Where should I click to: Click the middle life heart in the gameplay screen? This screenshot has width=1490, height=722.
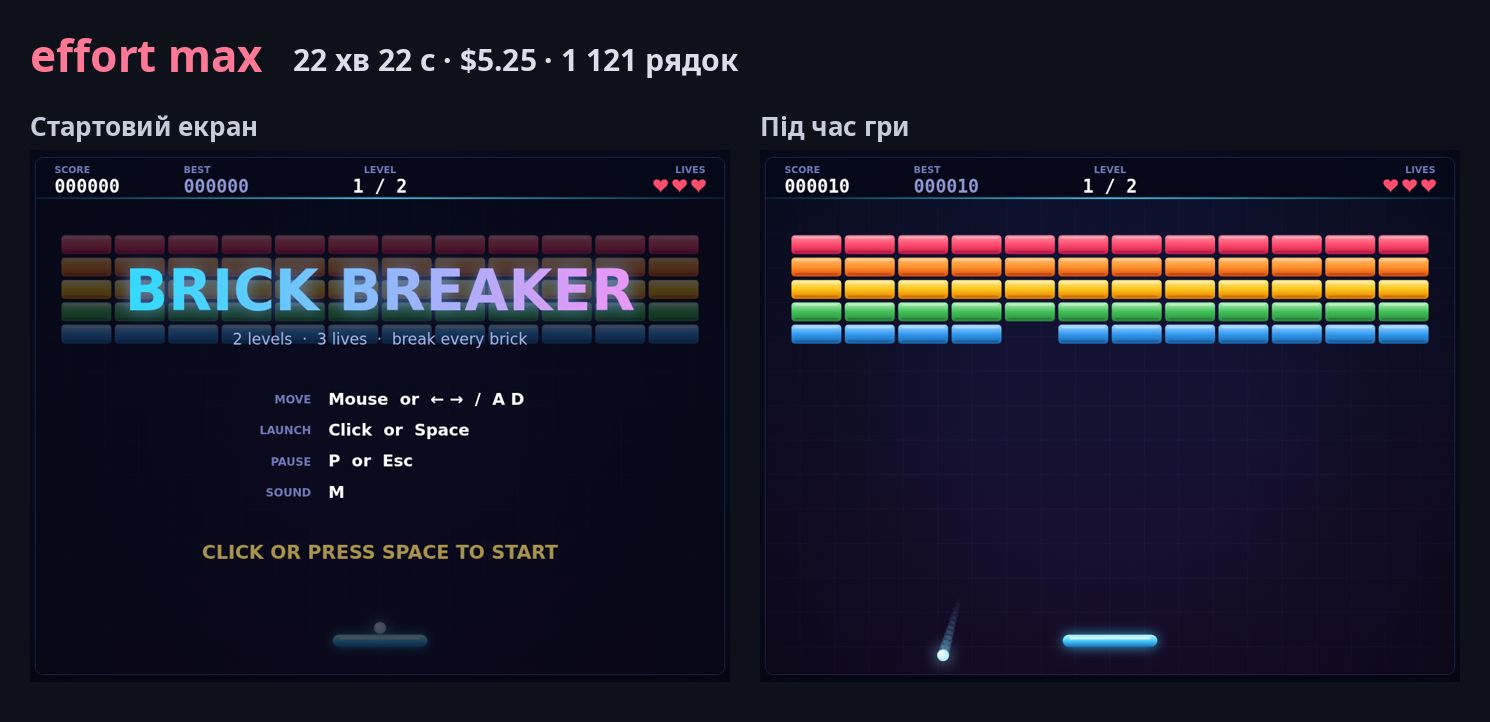[x=1410, y=185]
